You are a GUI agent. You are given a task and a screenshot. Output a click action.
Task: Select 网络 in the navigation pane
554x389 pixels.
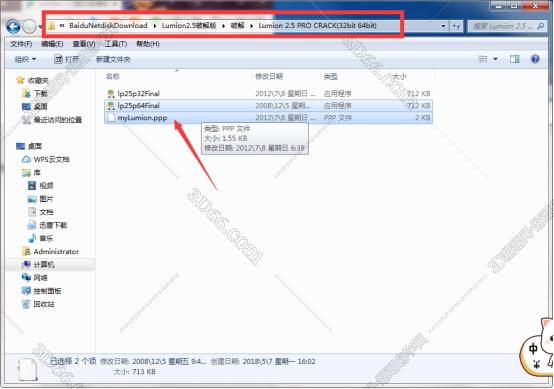point(41,278)
